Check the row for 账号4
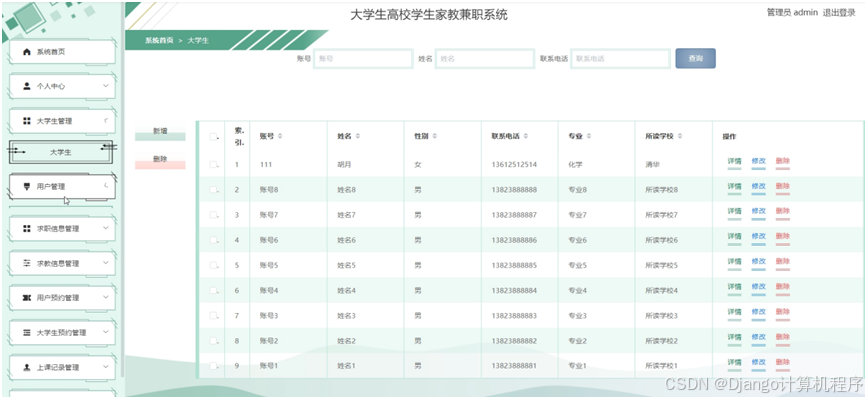 click(x=213, y=290)
